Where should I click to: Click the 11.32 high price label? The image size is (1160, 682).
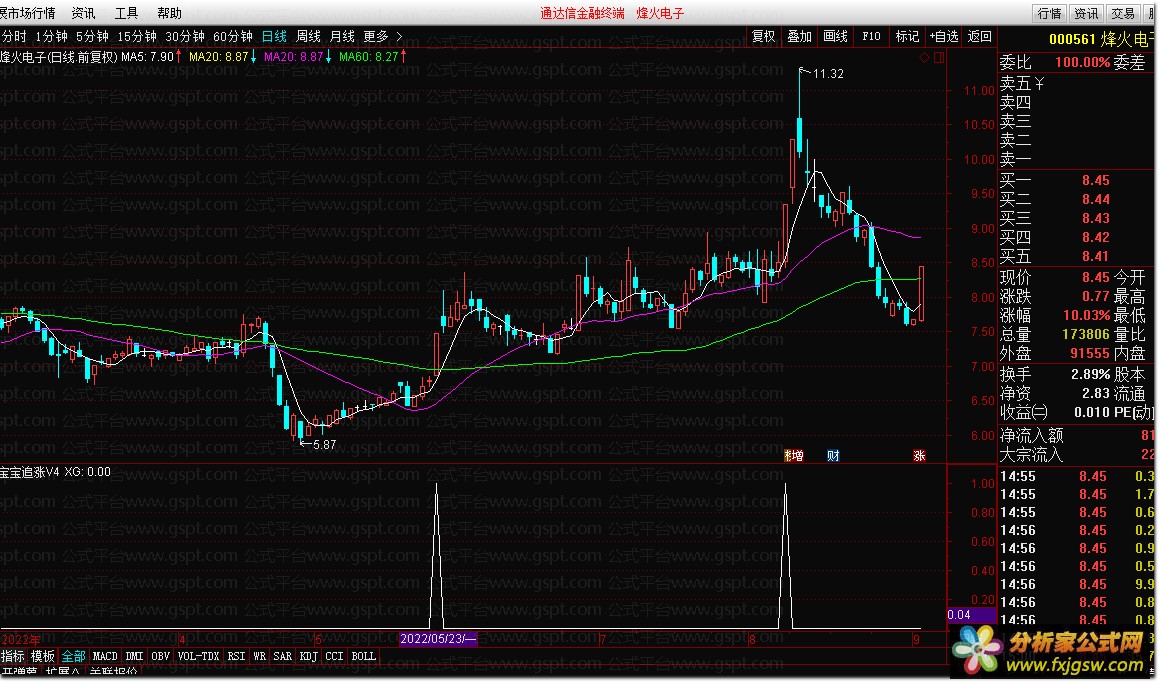click(828, 73)
